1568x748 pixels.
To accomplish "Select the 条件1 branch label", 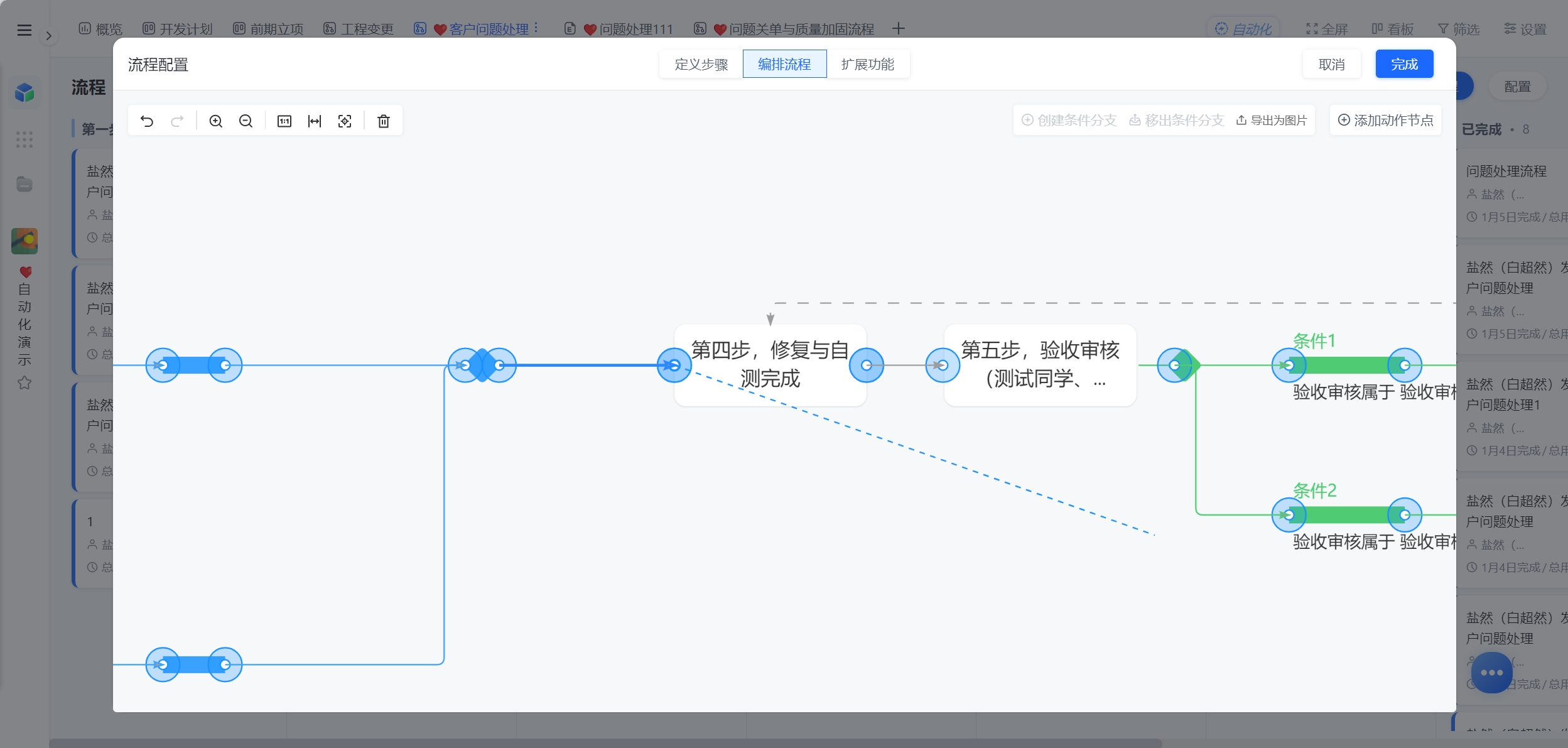I will pos(1314,341).
